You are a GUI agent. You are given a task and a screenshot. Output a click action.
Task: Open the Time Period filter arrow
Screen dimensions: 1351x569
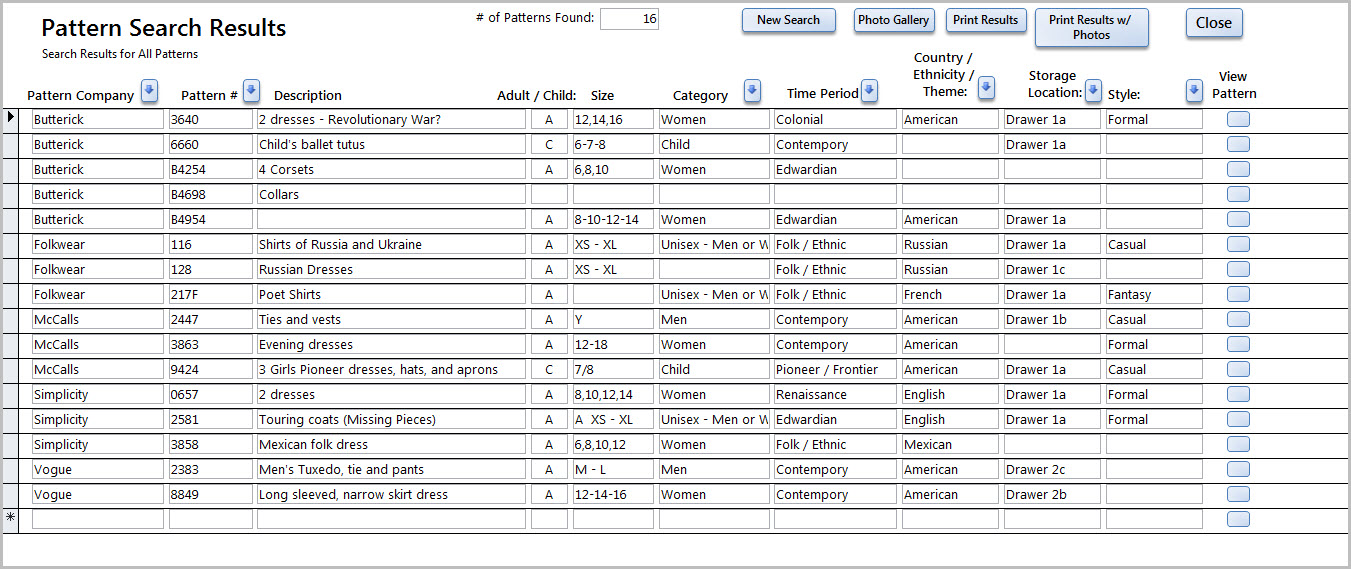(870, 91)
